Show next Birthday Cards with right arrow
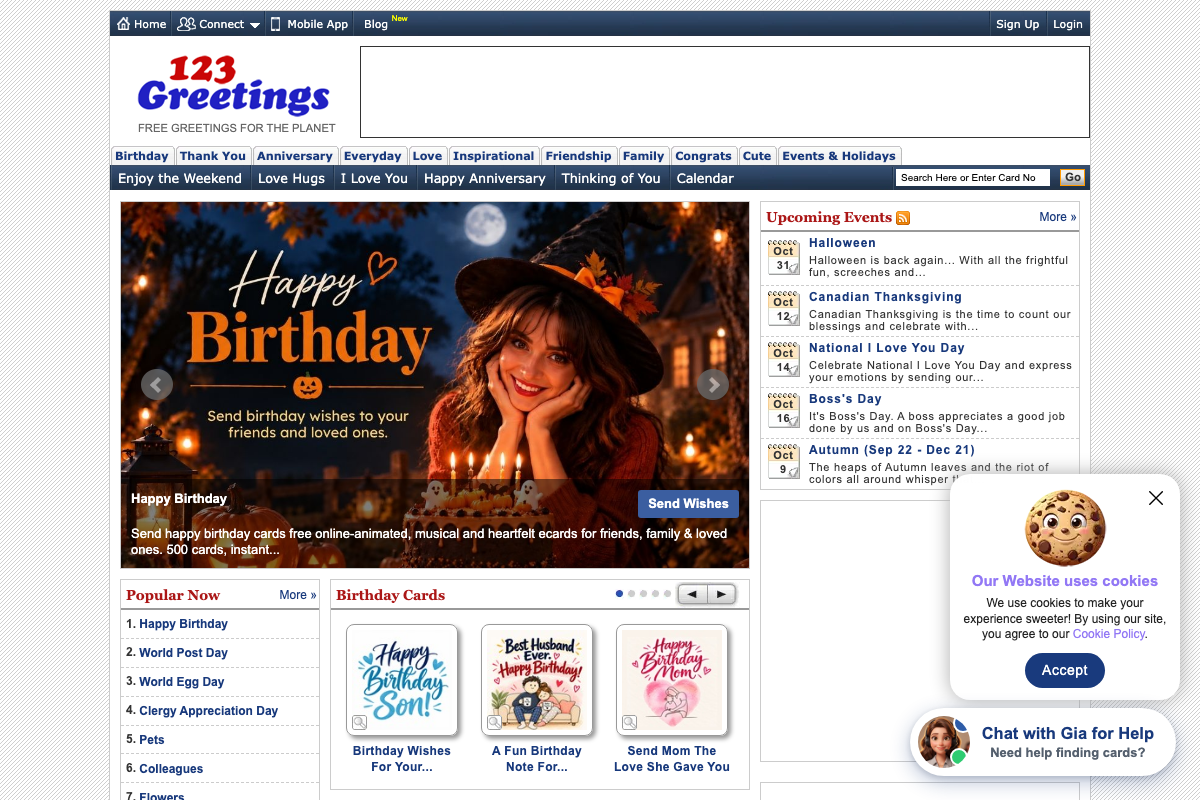Viewport: 1200px width, 800px height. click(x=721, y=594)
